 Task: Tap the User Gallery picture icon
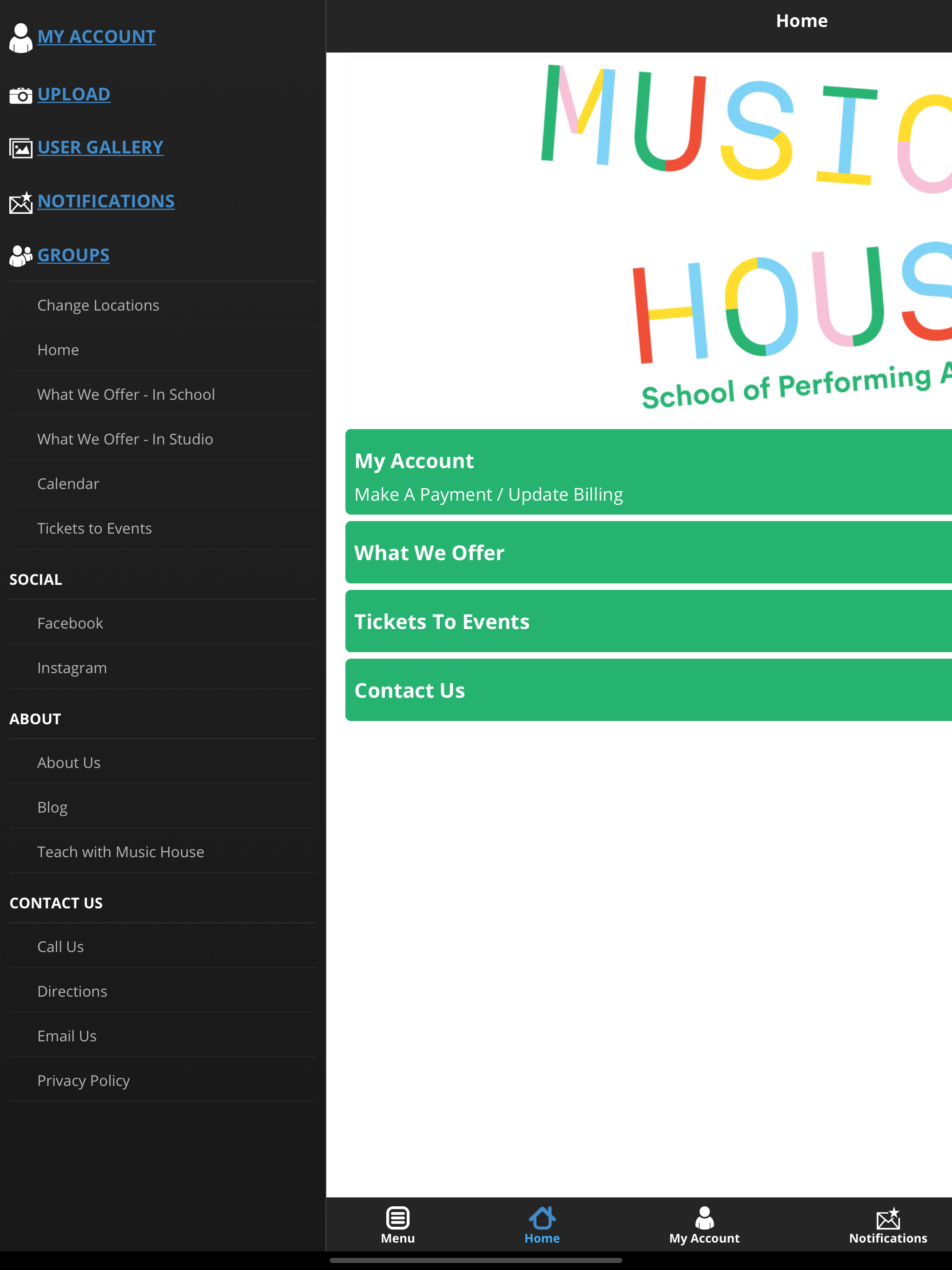(20, 148)
